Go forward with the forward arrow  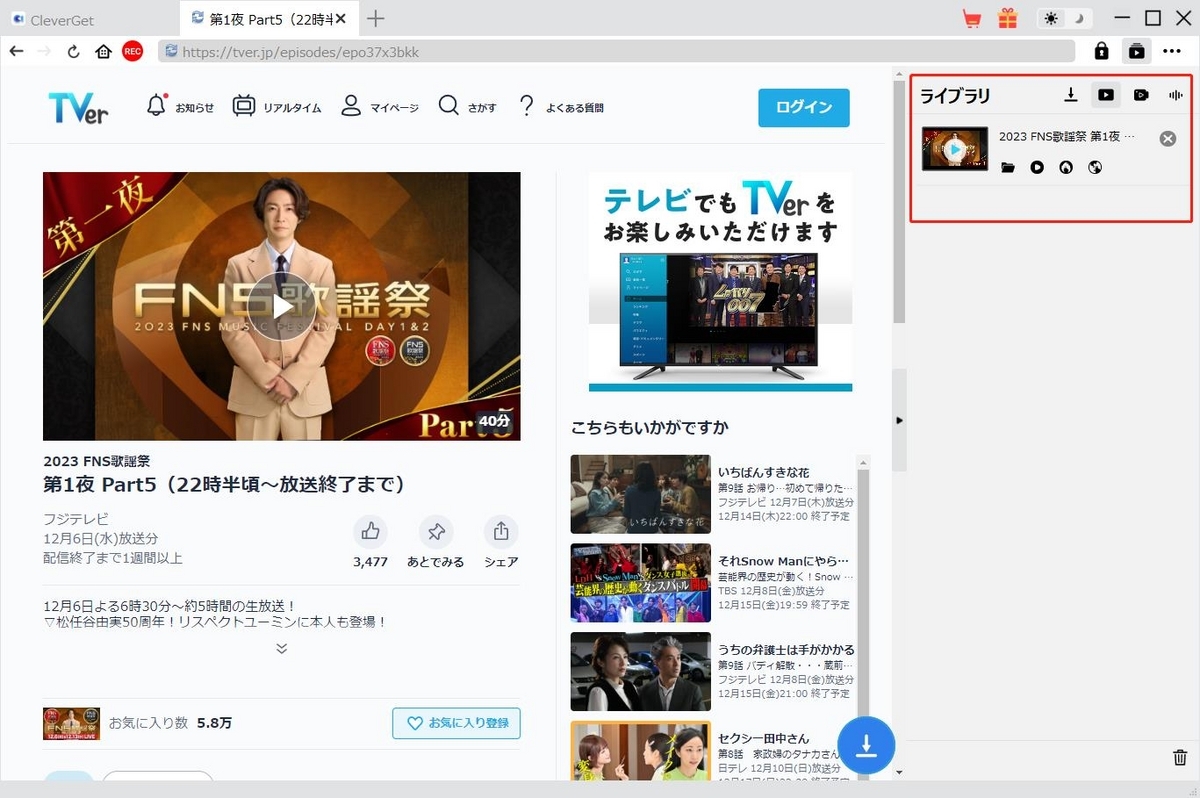click(44, 51)
